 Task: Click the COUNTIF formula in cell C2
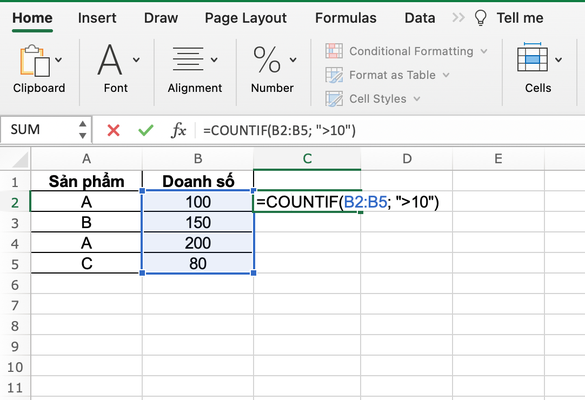click(348, 202)
